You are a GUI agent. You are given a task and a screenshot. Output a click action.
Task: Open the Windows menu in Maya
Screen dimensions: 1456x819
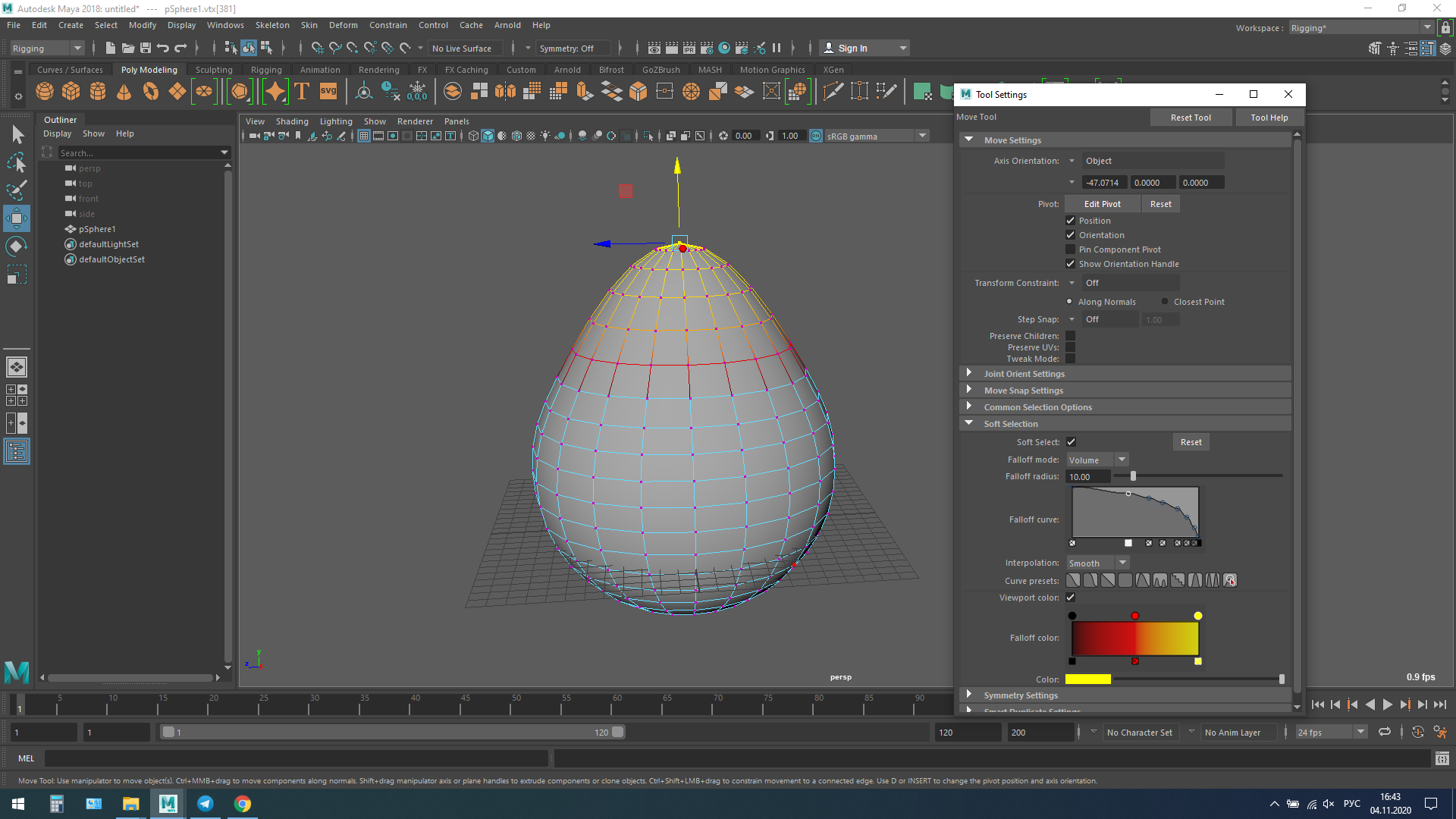(x=225, y=25)
